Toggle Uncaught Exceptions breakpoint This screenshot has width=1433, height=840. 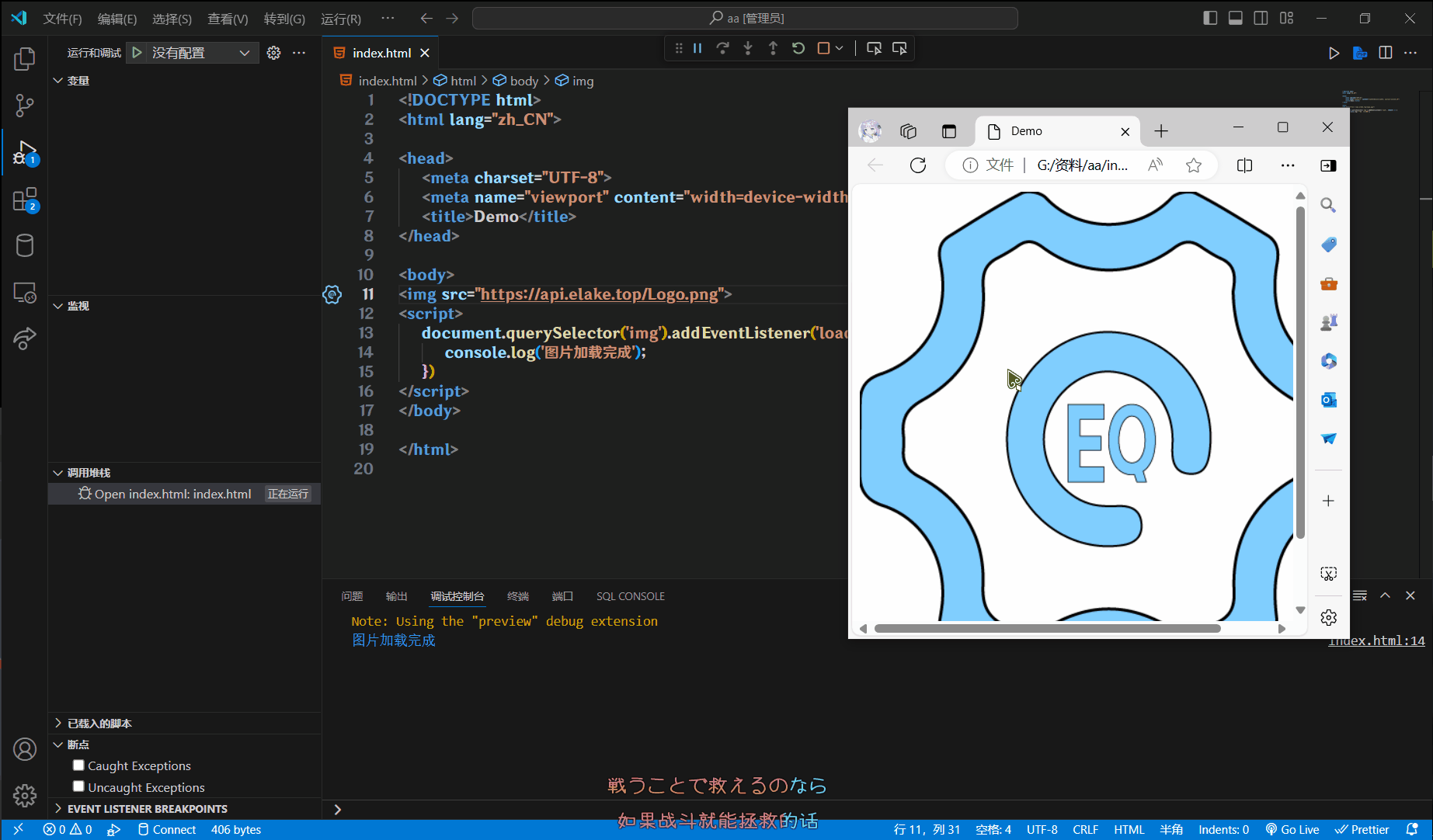click(x=78, y=786)
